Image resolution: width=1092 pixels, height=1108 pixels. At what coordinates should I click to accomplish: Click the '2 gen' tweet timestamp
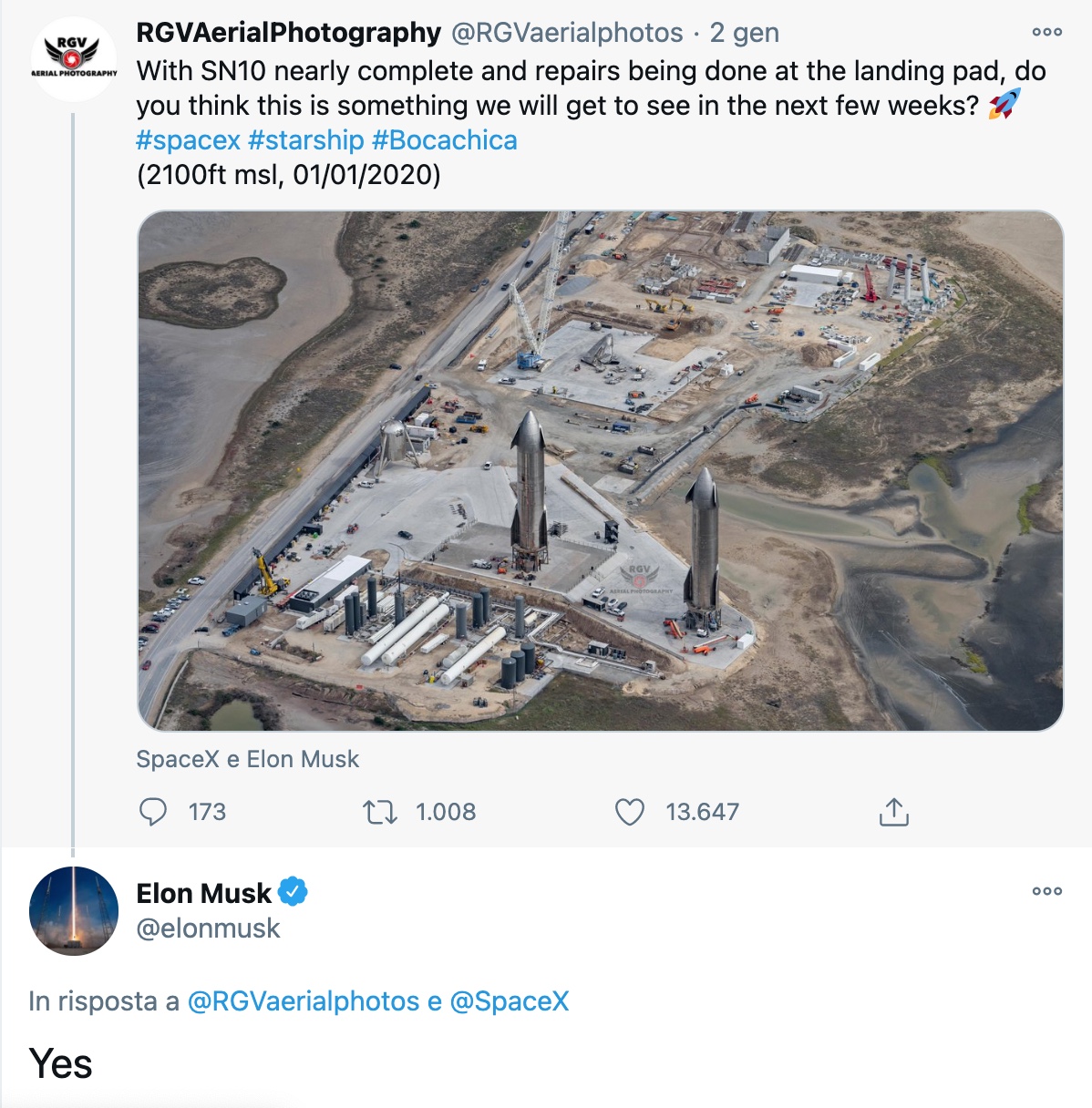(744, 33)
